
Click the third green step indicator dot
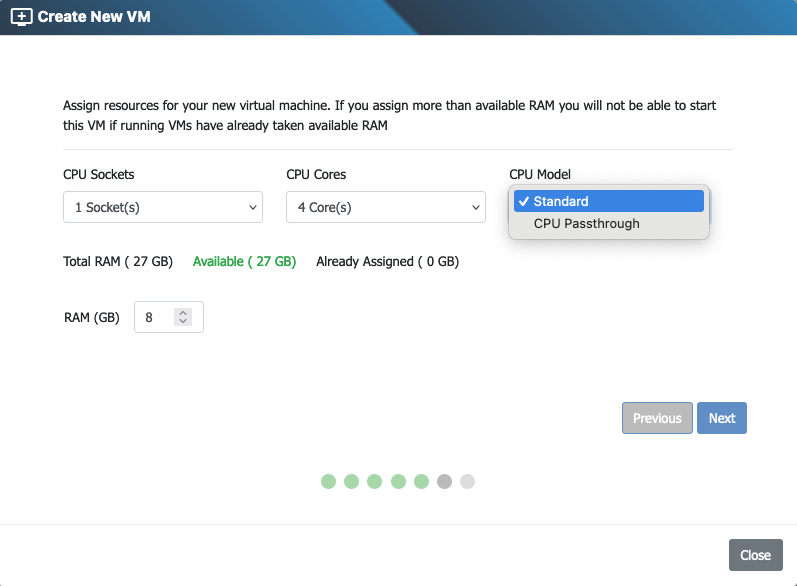tap(374, 482)
